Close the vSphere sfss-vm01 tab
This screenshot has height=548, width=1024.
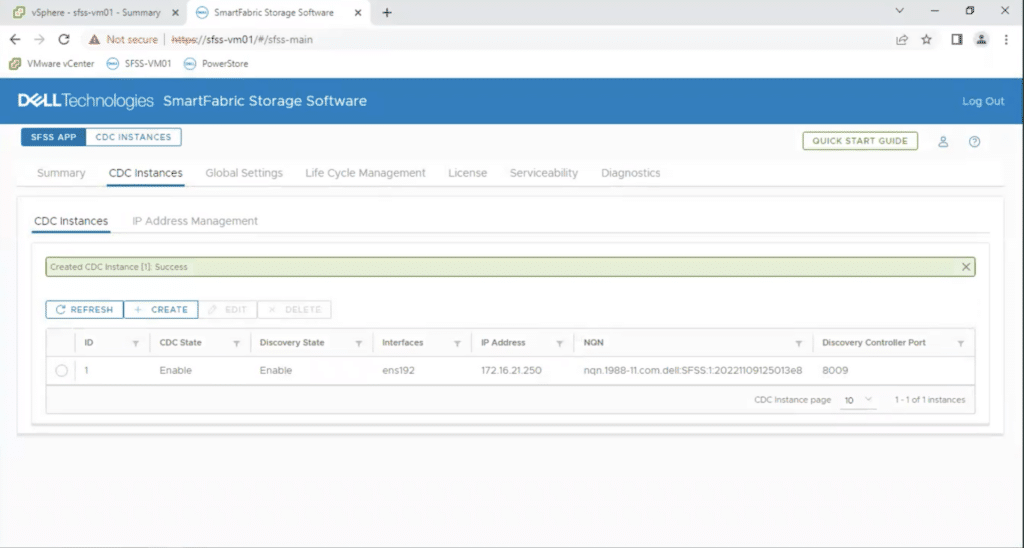click(175, 12)
